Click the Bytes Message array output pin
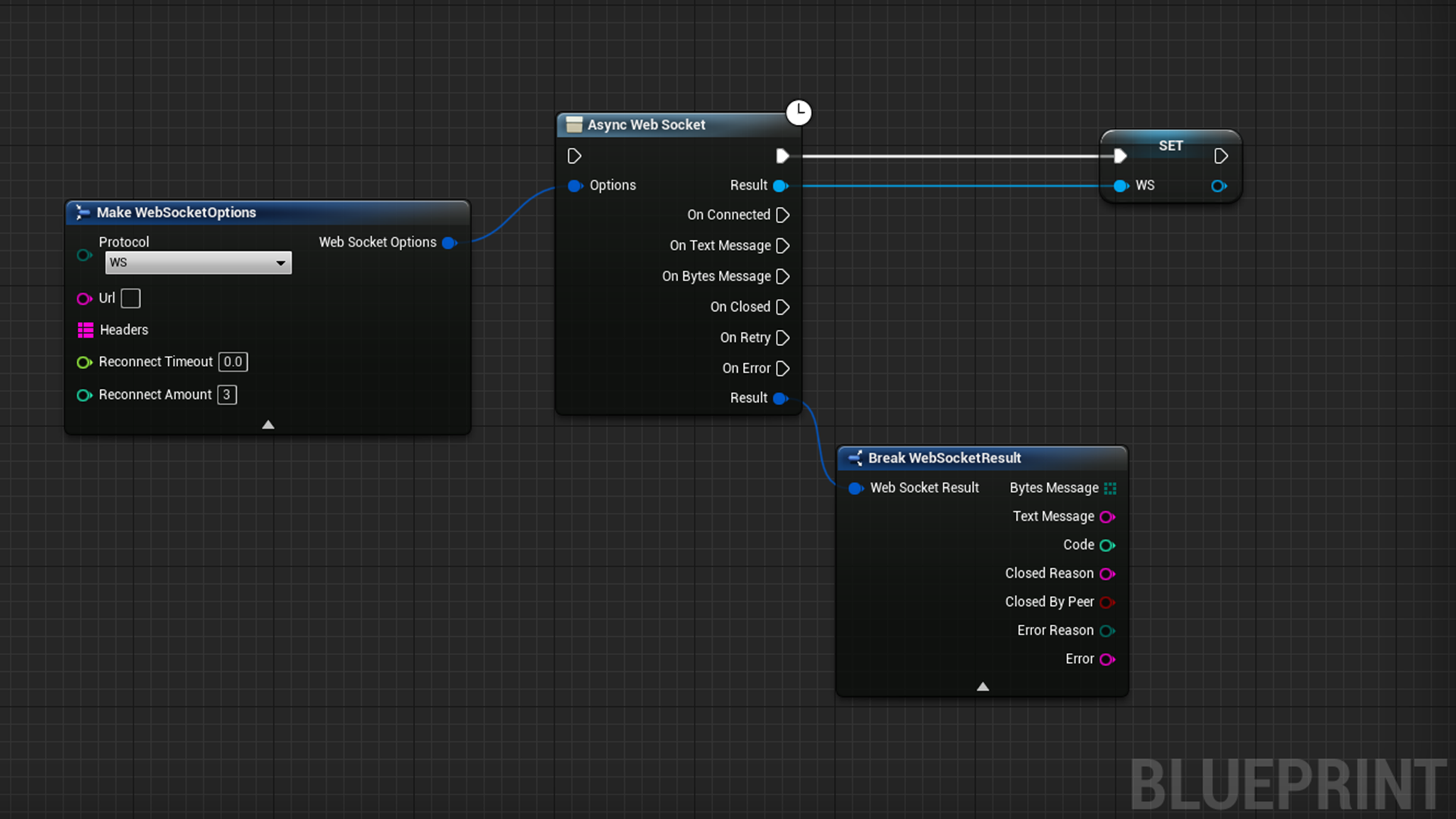The width and height of the screenshot is (1456, 819). (x=1110, y=488)
